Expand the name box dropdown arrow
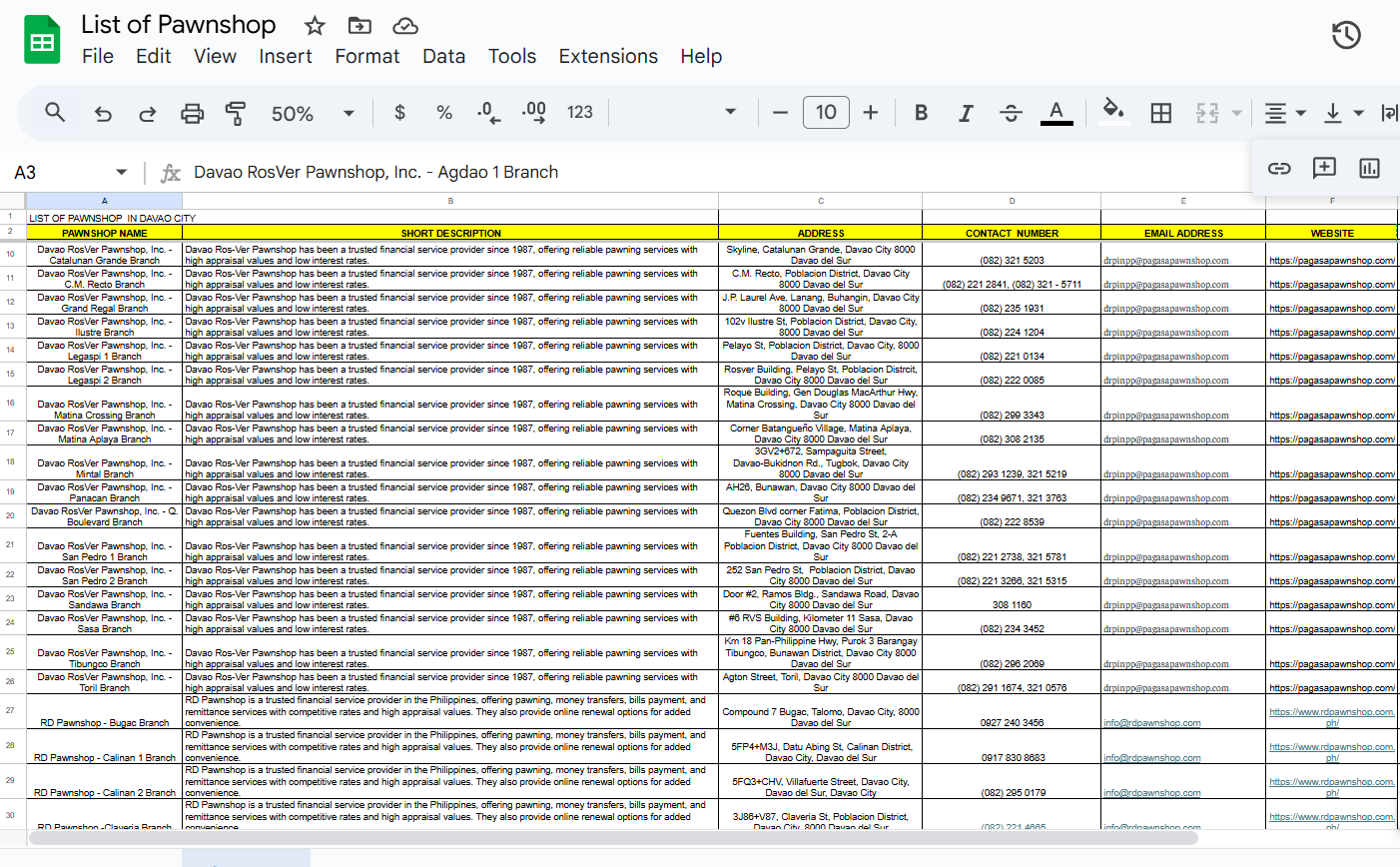 [x=122, y=173]
